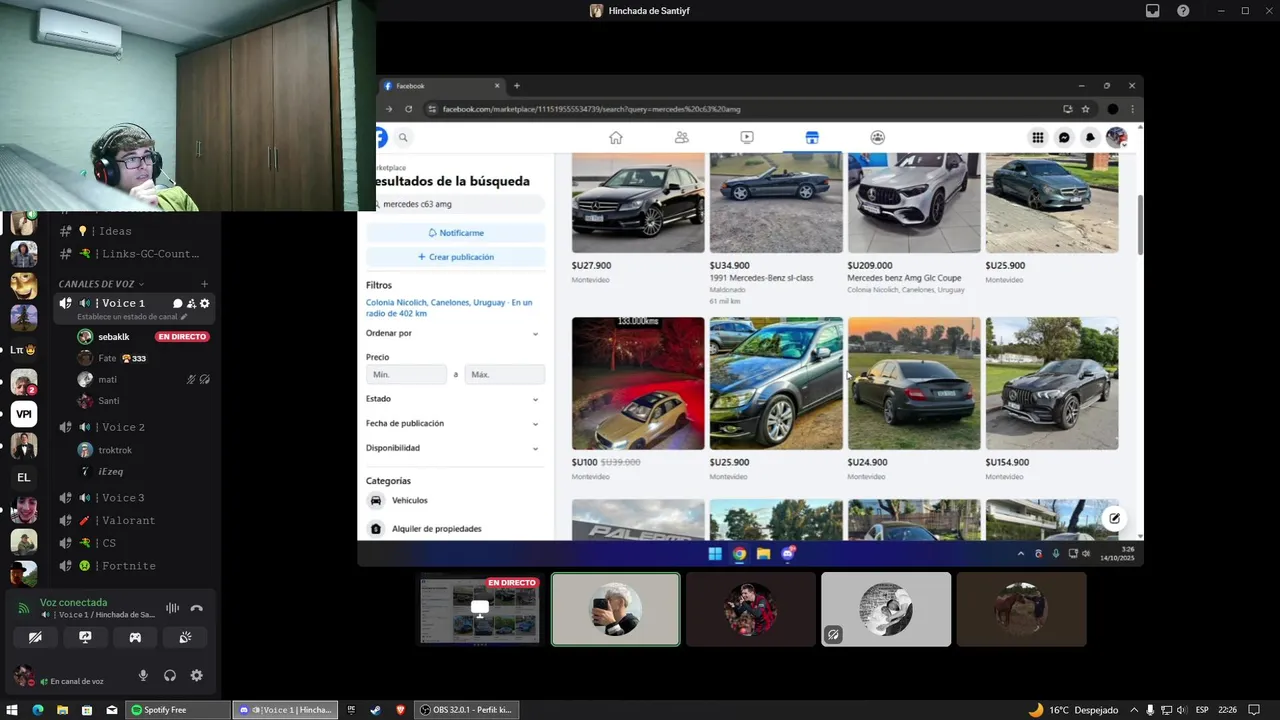Open chat for Voice 1 channel
This screenshot has height=720, width=1280.
(x=177, y=303)
